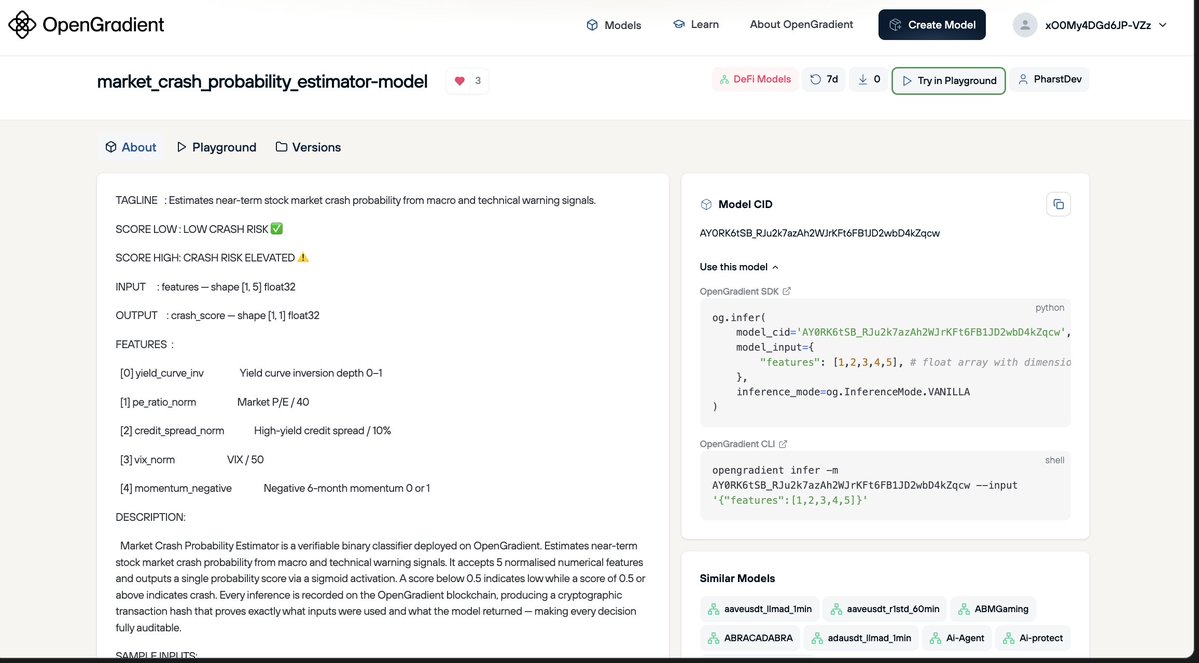Open the PharstDev author profile
This screenshot has height=663, width=1199.
(x=1049, y=80)
